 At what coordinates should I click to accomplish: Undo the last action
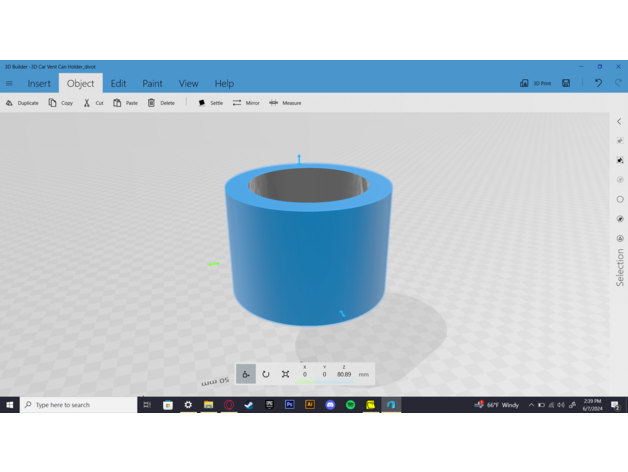[598, 83]
